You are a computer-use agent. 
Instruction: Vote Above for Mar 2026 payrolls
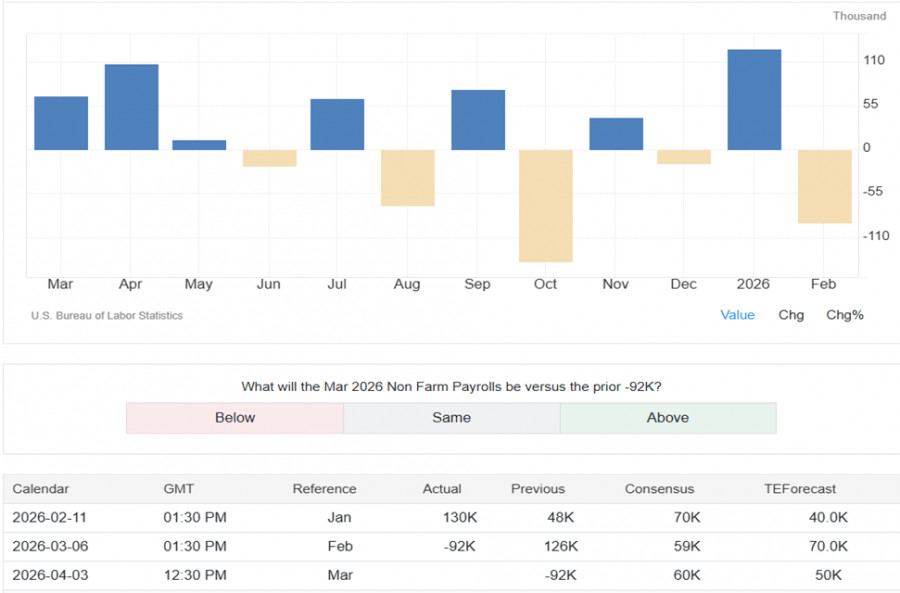[667, 418]
